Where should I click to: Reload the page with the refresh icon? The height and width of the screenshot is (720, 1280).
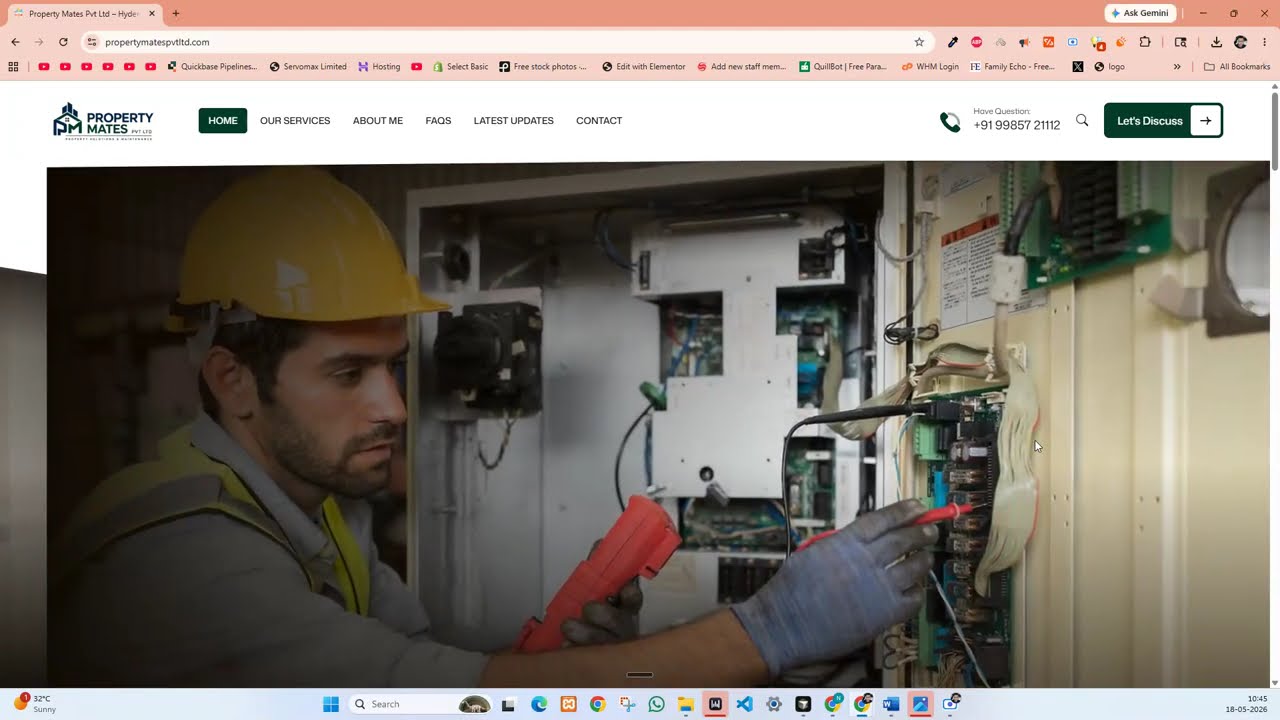click(63, 42)
